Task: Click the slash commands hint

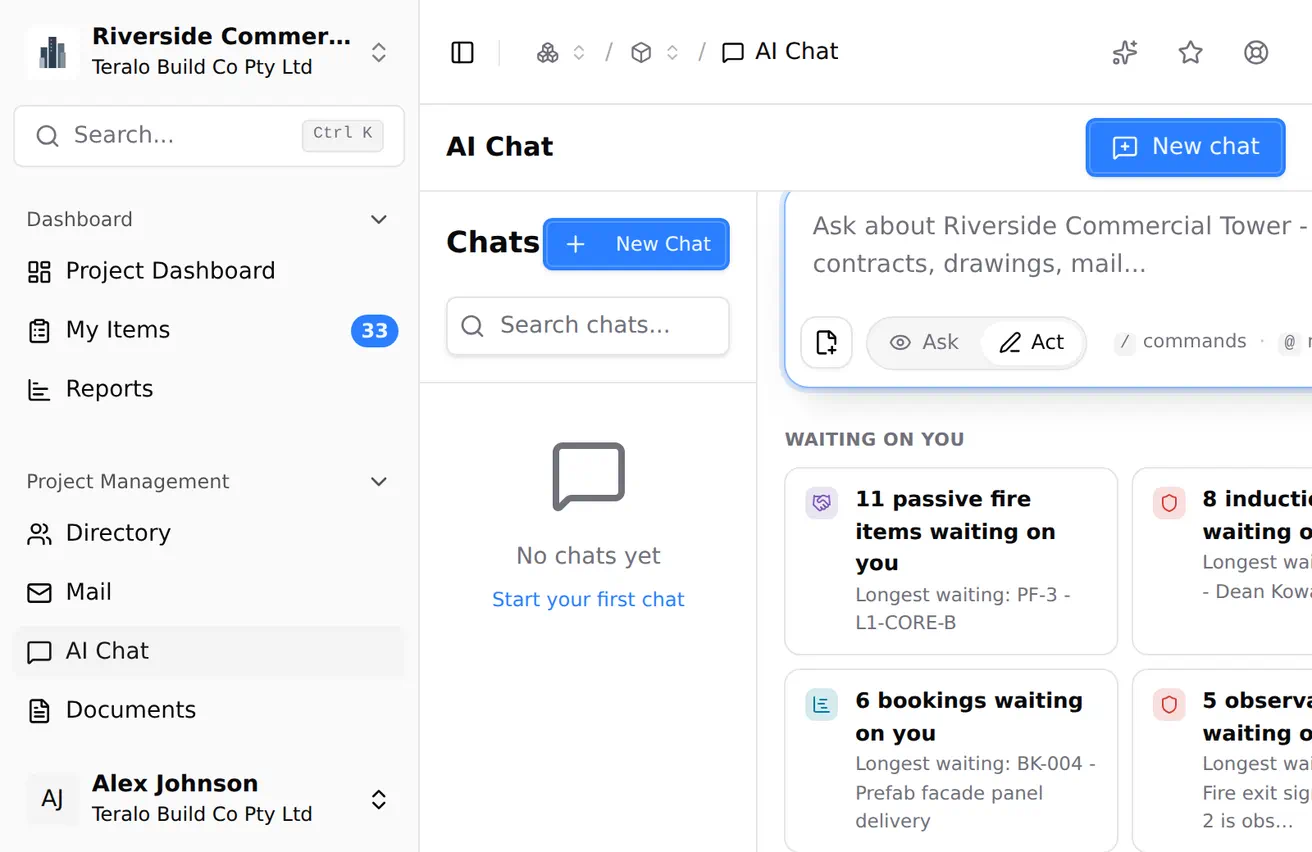Action: [1181, 342]
